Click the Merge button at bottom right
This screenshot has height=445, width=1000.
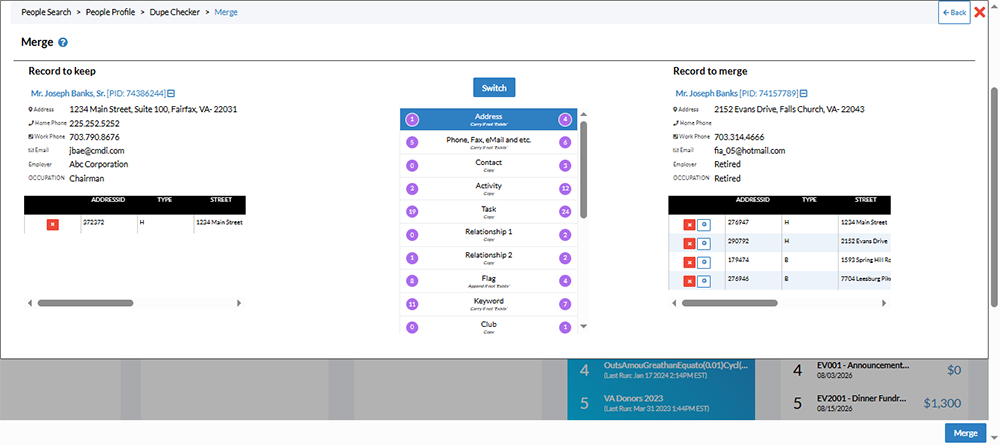pos(965,433)
